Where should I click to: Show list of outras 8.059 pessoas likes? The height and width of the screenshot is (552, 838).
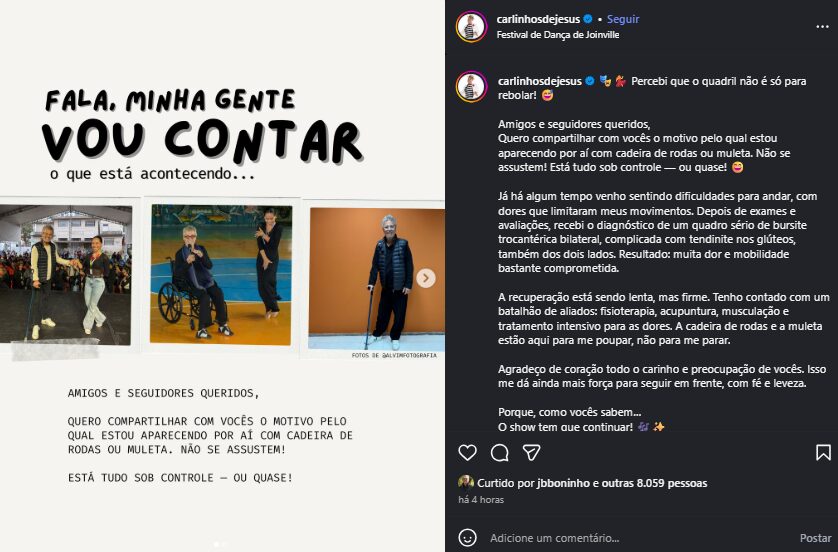point(654,483)
